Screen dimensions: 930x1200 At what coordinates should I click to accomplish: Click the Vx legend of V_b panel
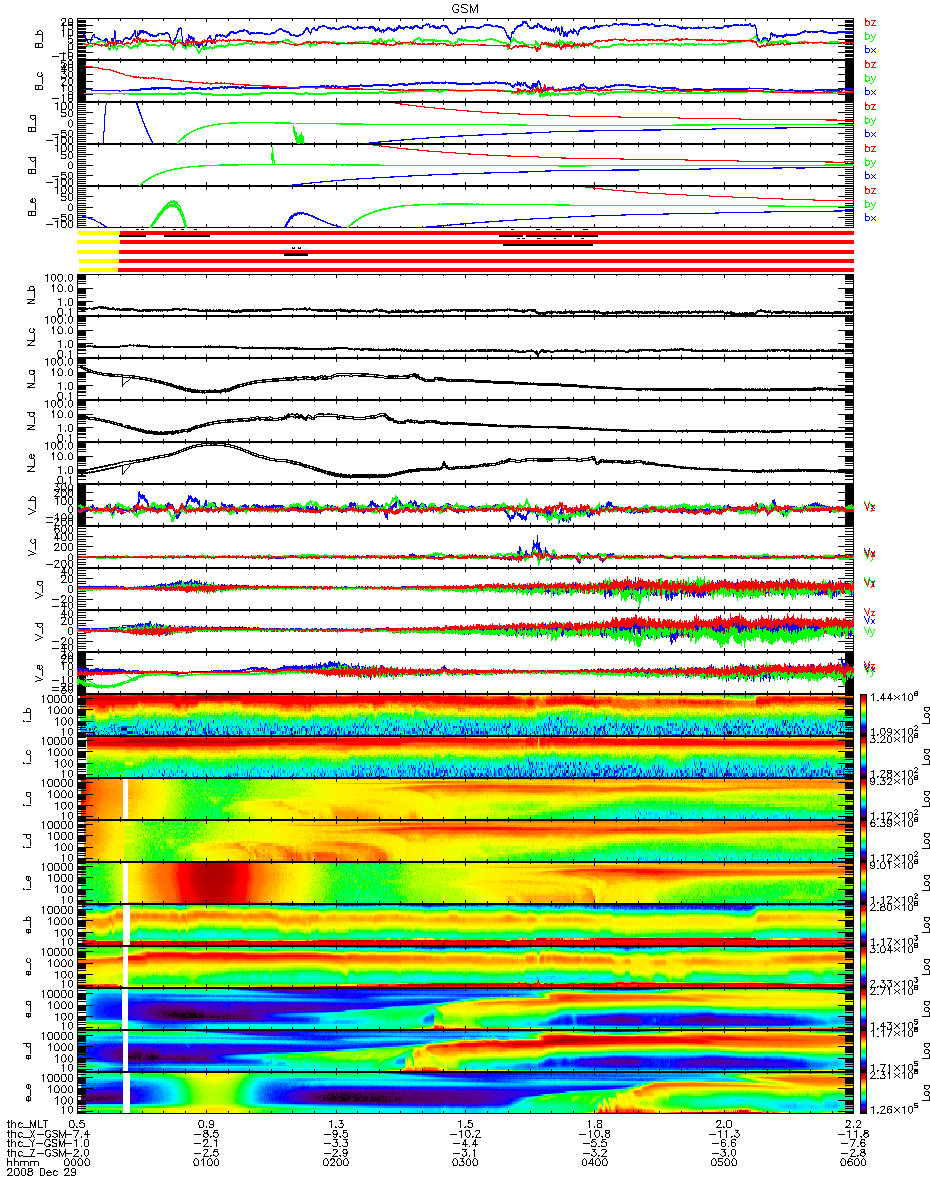coord(870,507)
